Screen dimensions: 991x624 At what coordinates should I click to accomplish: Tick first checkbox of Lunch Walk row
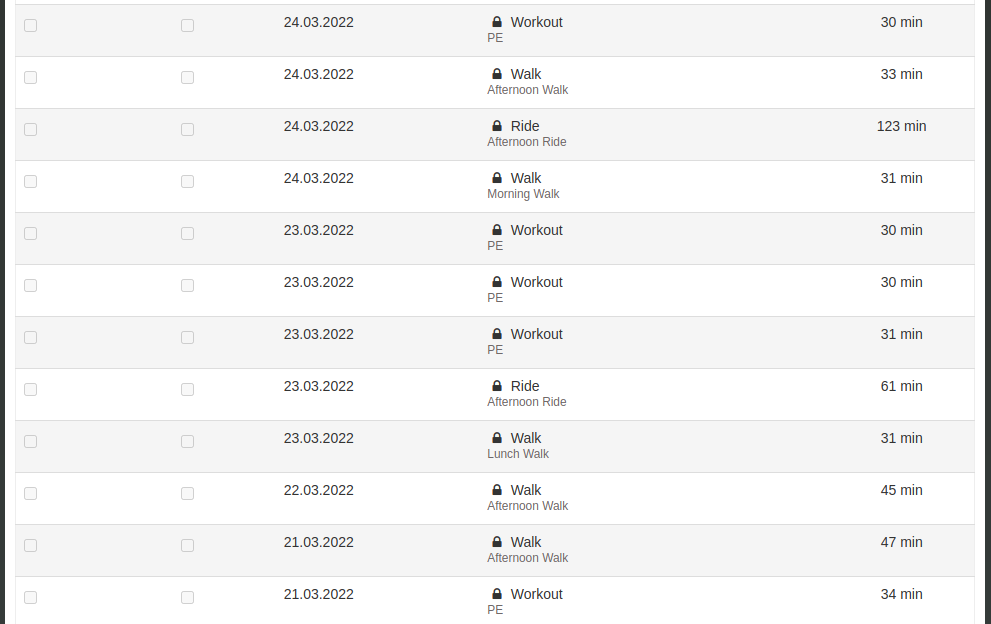pos(30,441)
